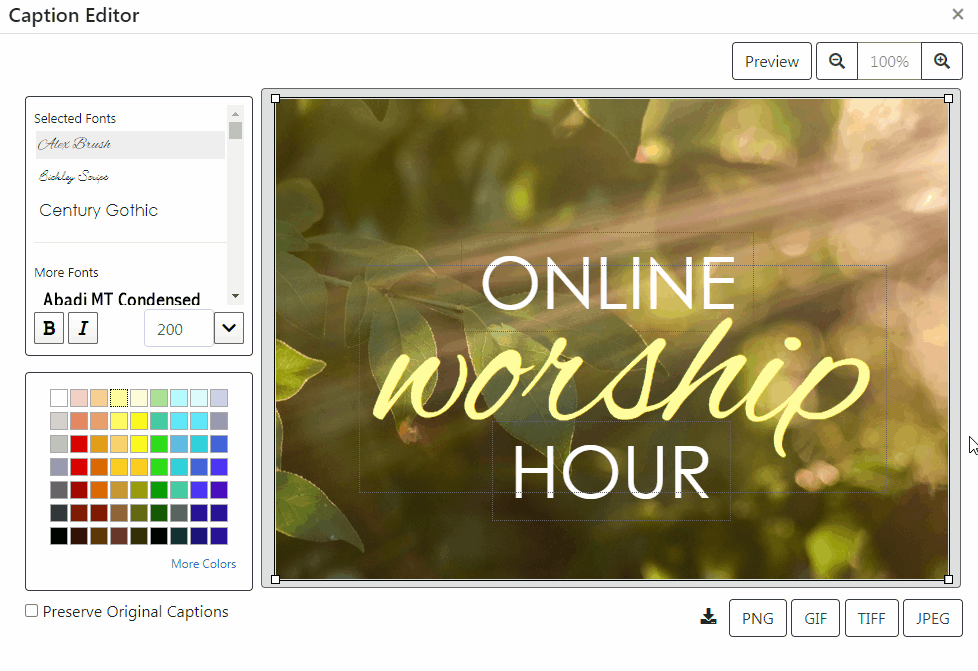Click the download image icon
Screen dimensions: 978x671
coord(709,617)
